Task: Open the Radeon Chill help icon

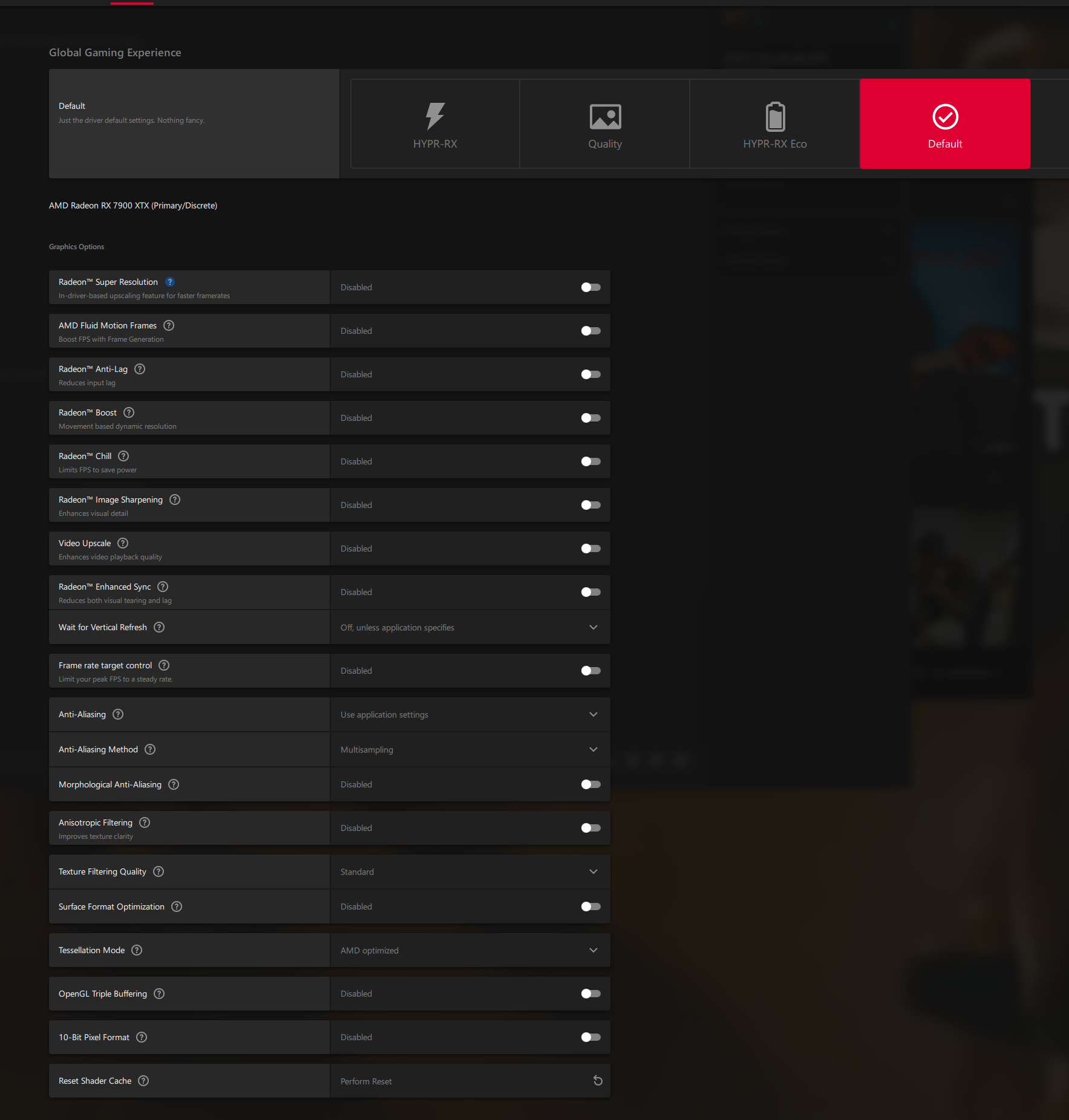Action: pyautogui.click(x=123, y=456)
